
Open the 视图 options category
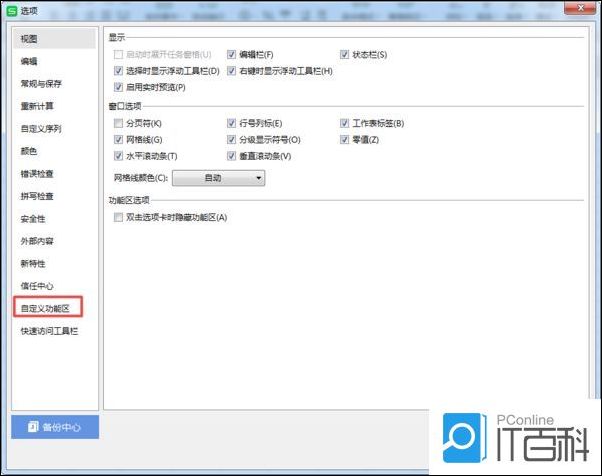pos(54,39)
